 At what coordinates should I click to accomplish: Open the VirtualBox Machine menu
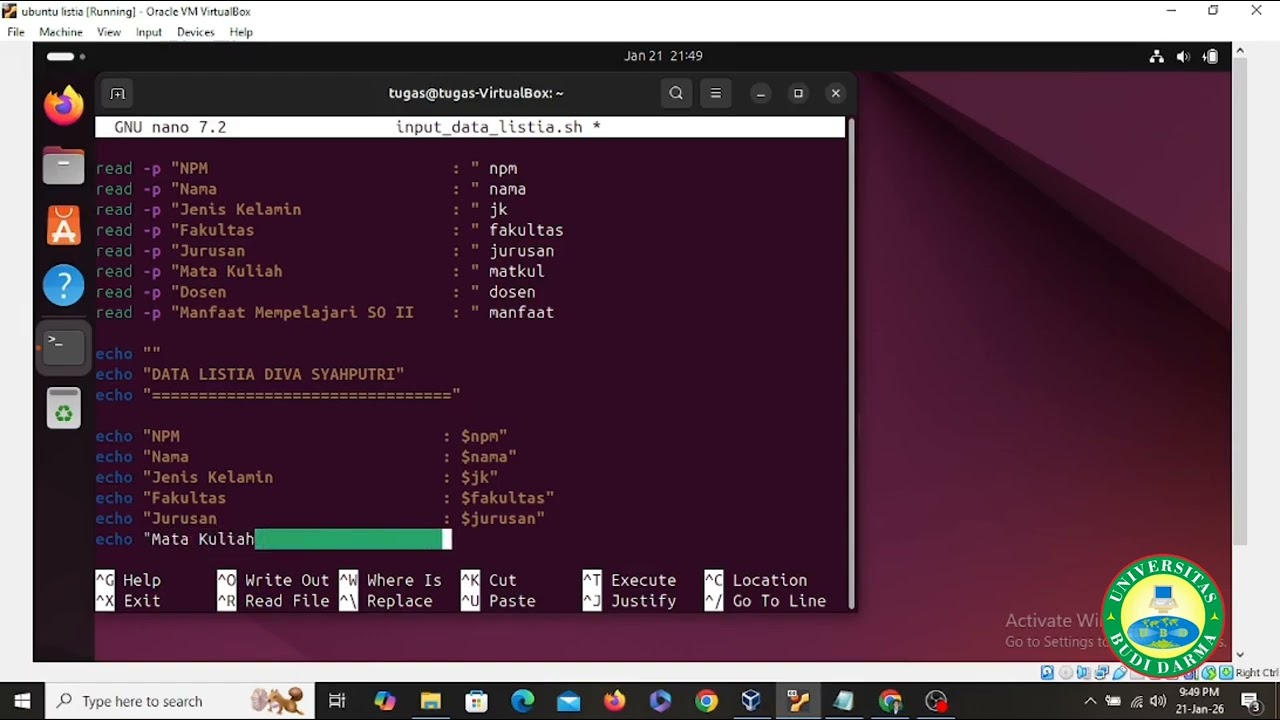click(61, 32)
